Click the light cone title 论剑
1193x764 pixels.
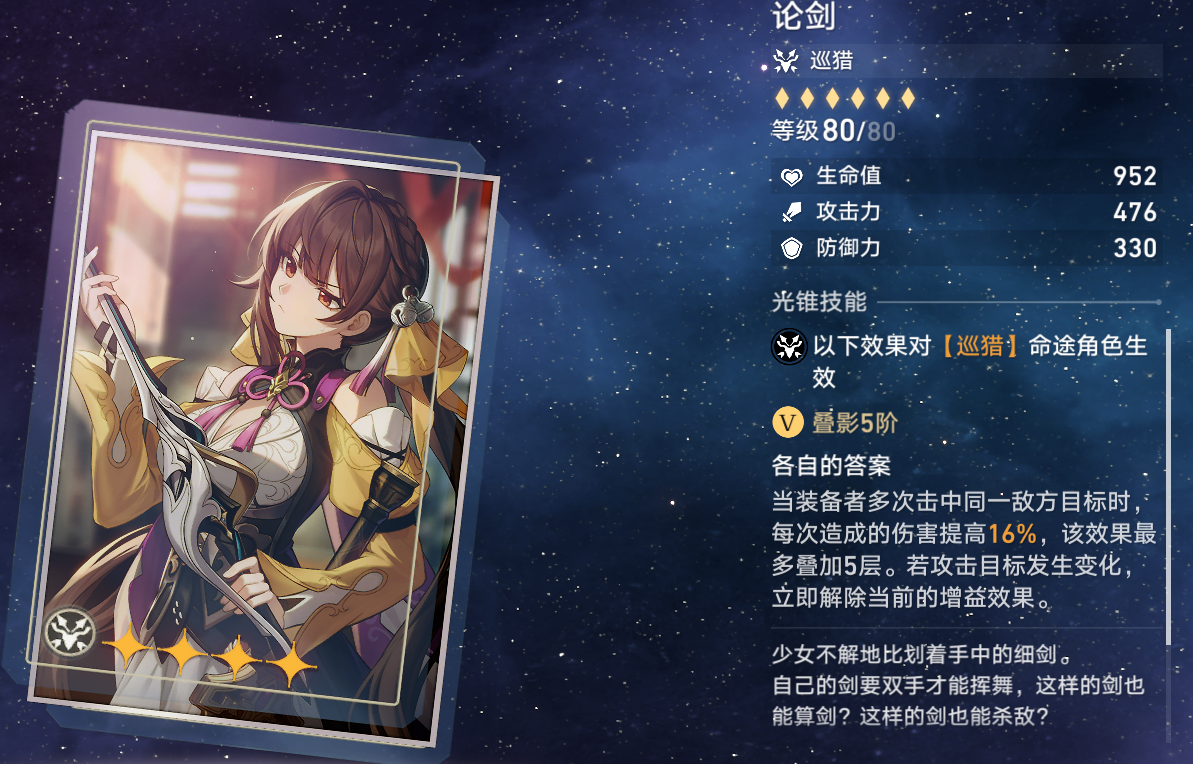(x=804, y=16)
